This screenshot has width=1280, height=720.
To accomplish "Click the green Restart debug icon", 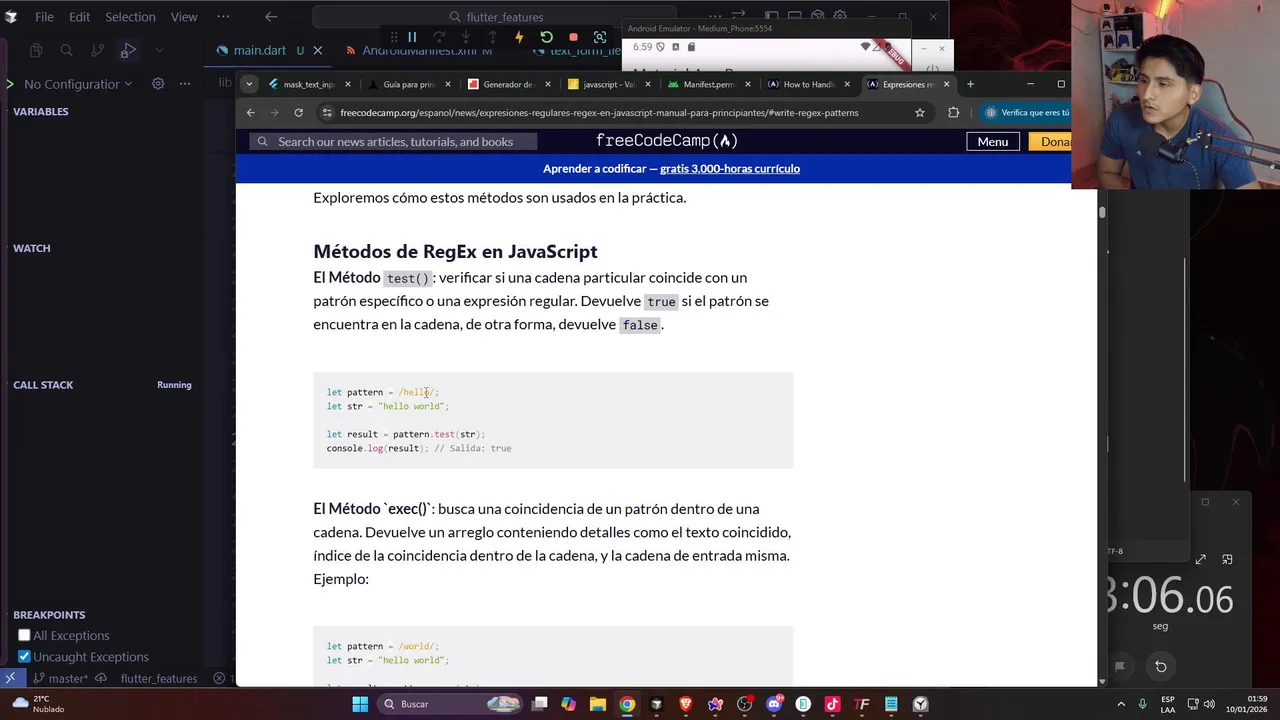I will pyautogui.click(x=546, y=37).
